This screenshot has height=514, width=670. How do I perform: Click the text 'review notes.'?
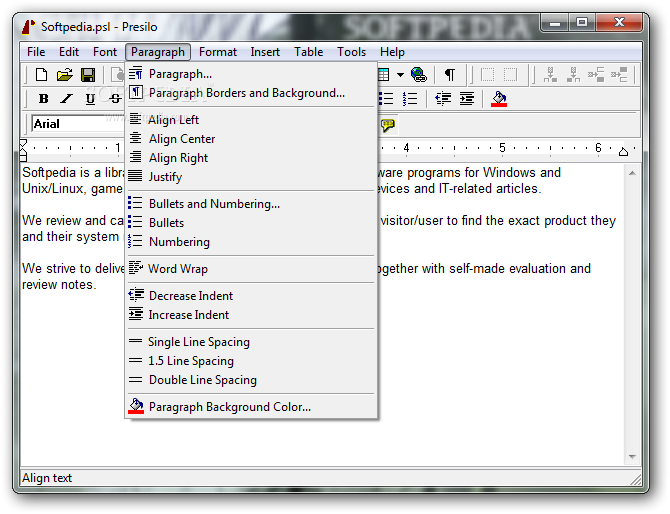[59, 285]
